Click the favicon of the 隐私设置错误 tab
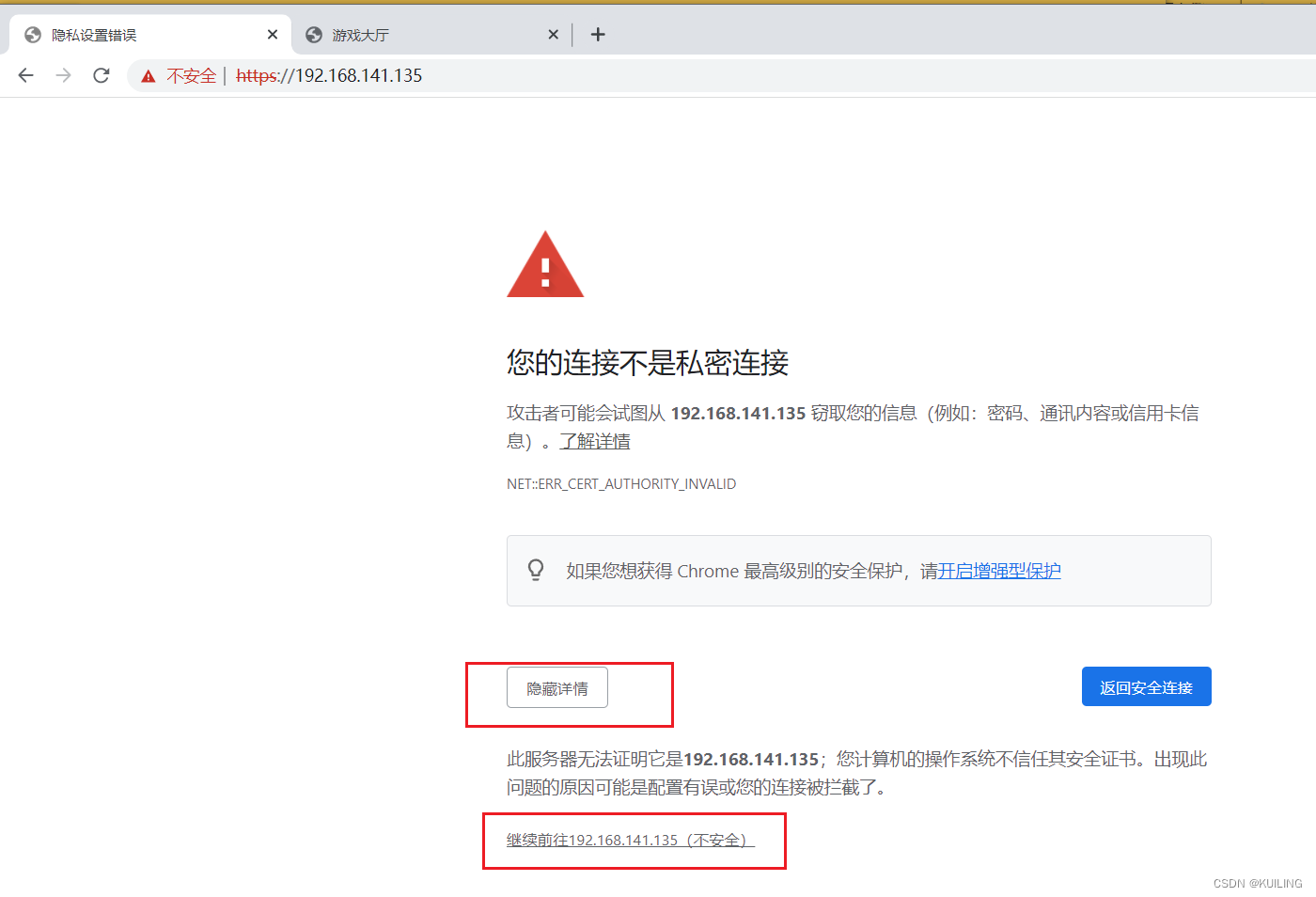Viewport: 1316px width, 897px height. (32, 34)
